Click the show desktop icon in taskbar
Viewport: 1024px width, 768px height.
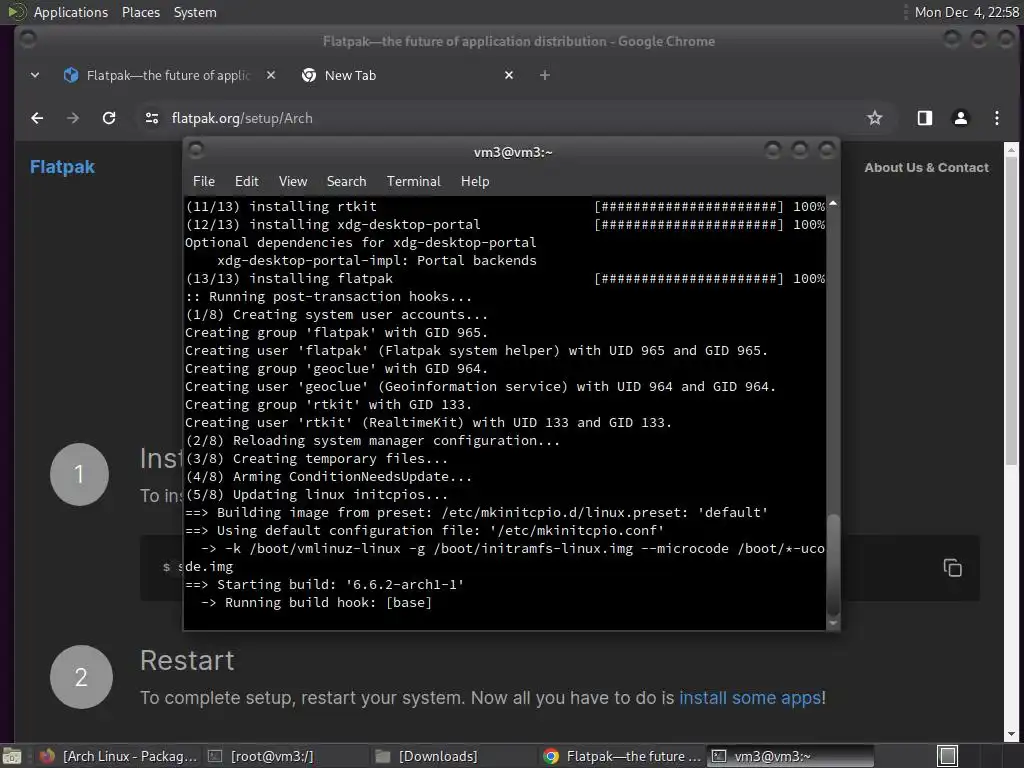pyautogui.click(x=12, y=756)
